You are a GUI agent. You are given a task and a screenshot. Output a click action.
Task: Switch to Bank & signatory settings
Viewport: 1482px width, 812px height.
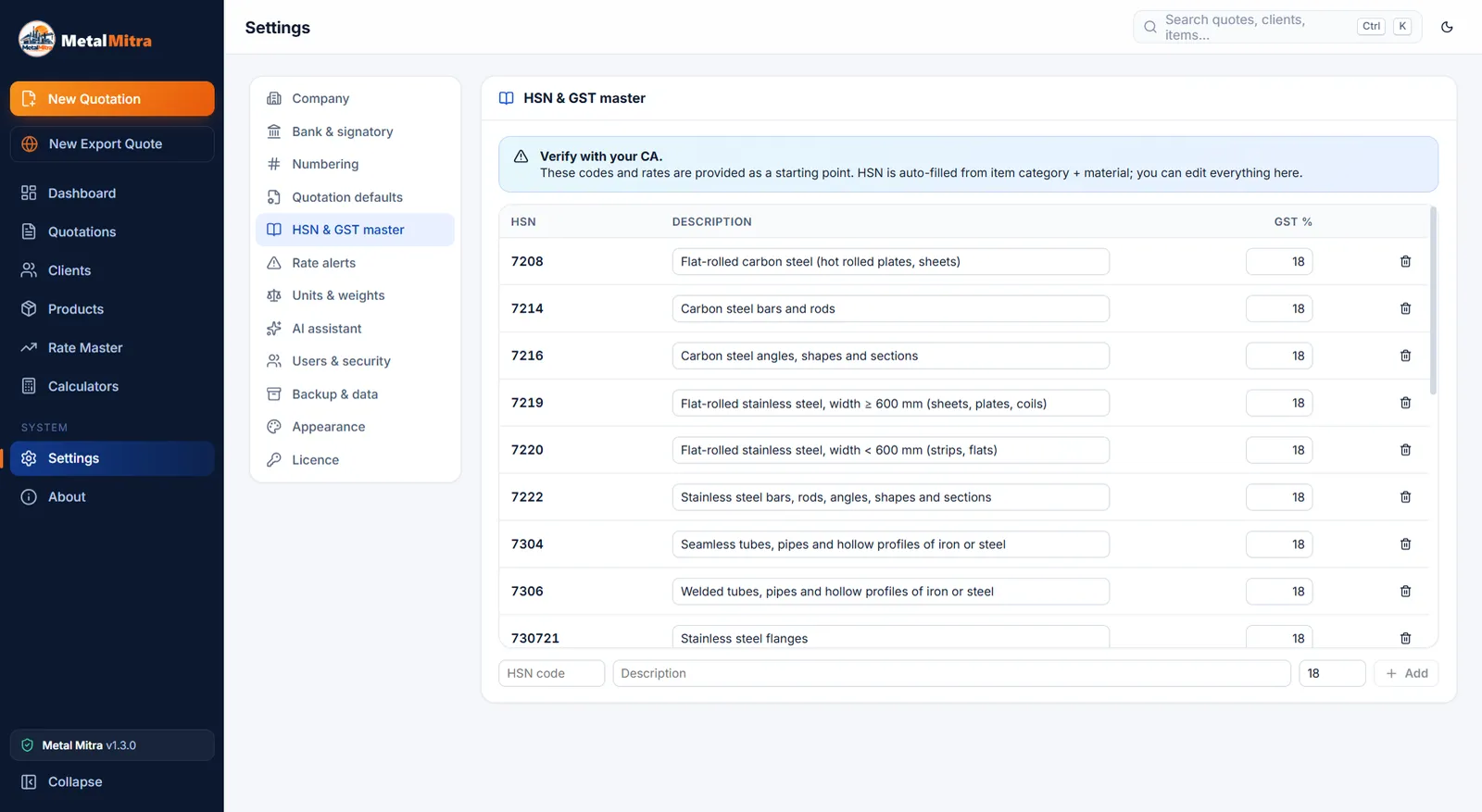[355, 131]
